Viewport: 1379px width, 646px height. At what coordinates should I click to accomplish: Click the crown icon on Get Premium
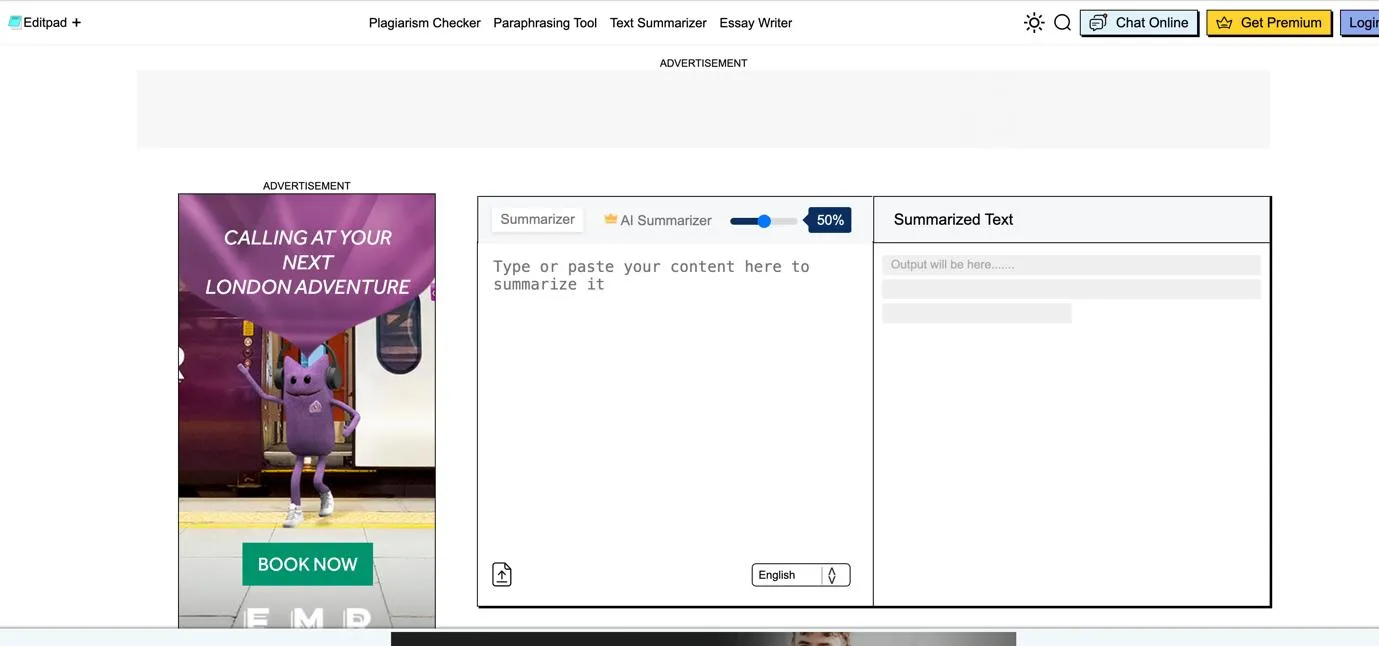point(1222,21)
